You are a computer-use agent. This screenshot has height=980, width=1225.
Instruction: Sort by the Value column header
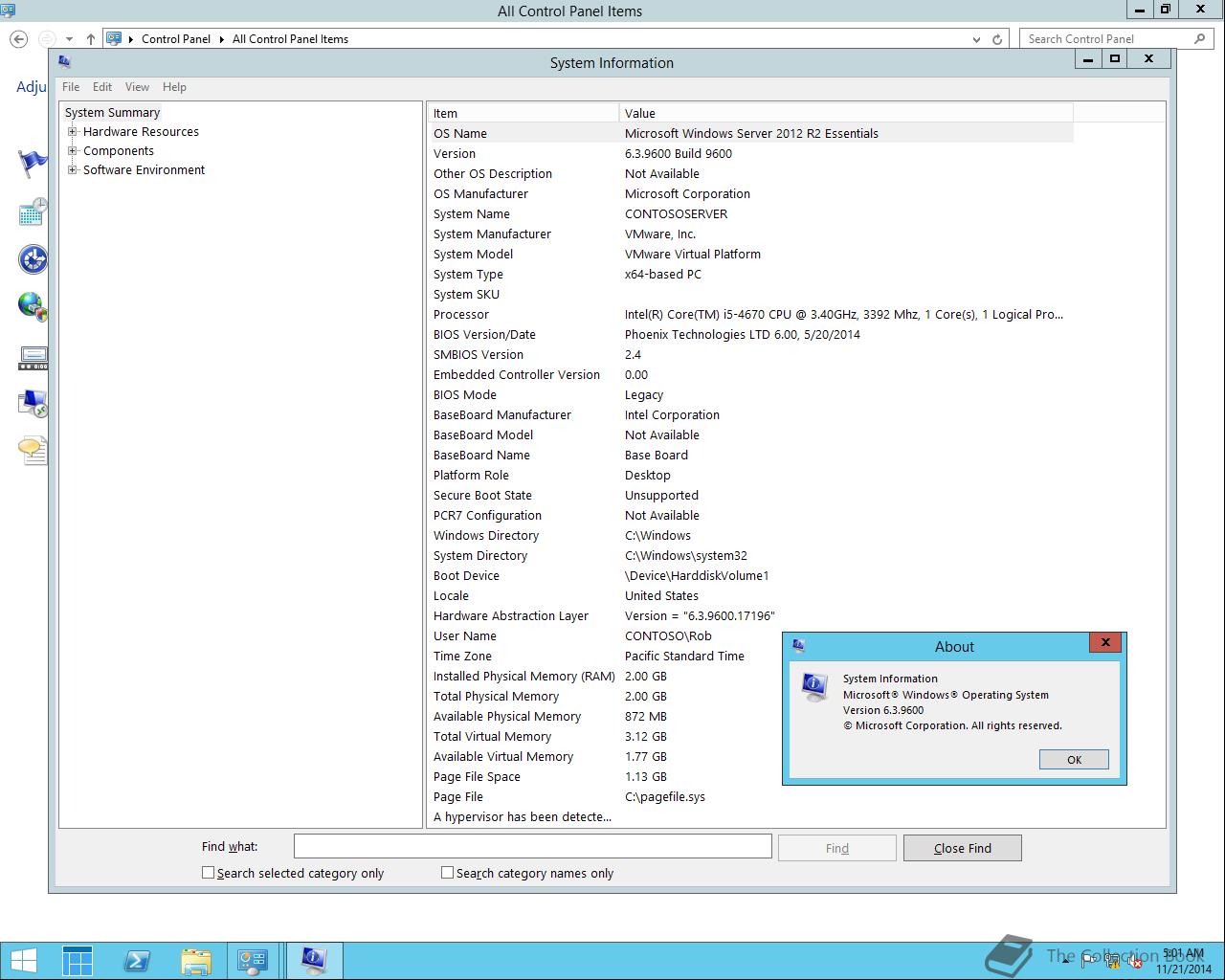pyautogui.click(x=846, y=113)
